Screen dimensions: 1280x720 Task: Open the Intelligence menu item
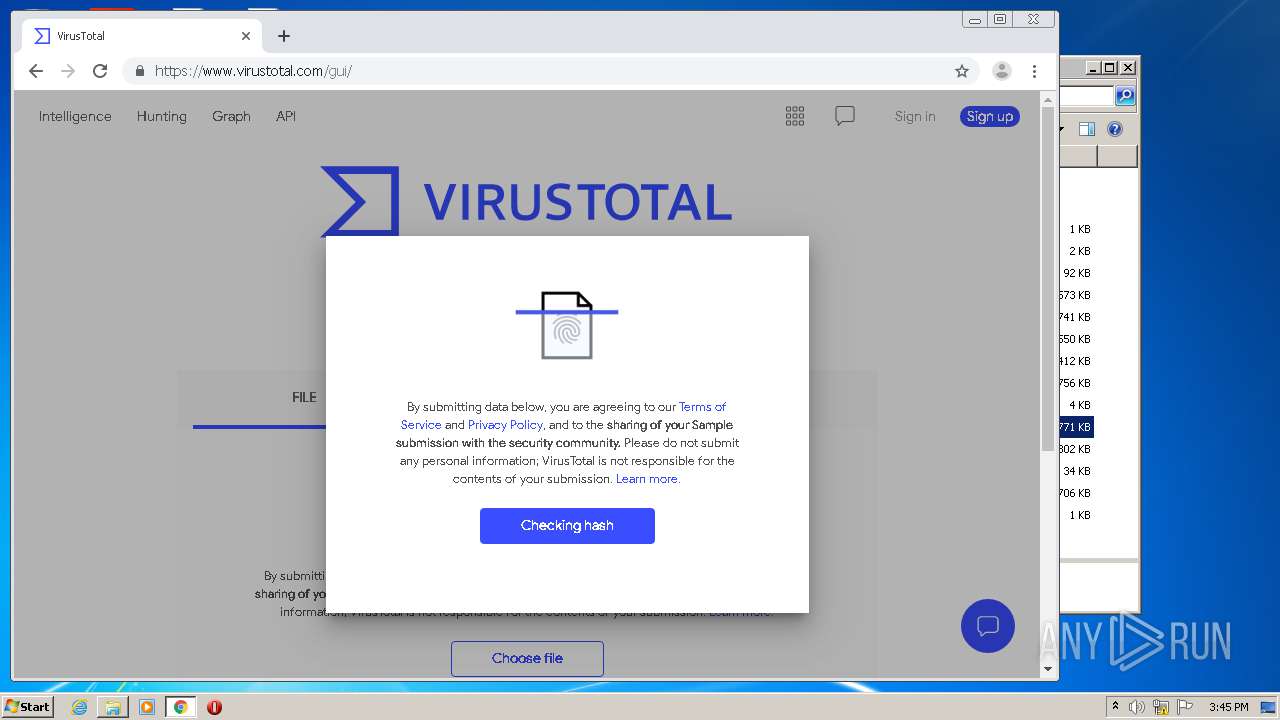(75, 116)
